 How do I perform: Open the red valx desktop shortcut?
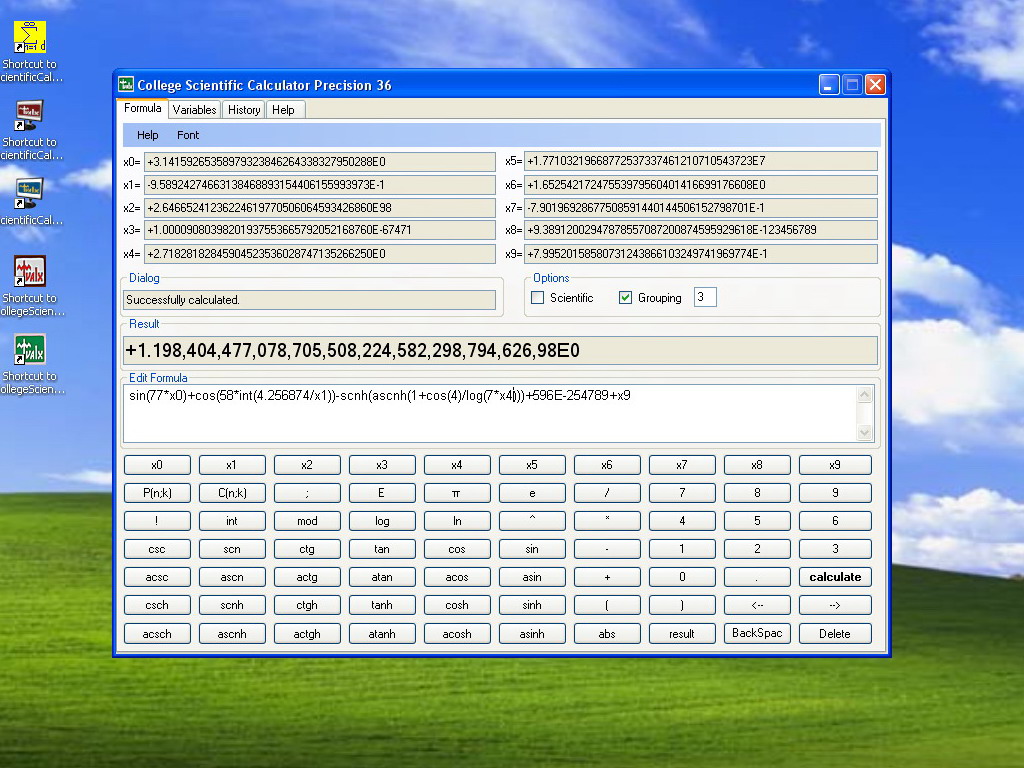click(x=30, y=271)
